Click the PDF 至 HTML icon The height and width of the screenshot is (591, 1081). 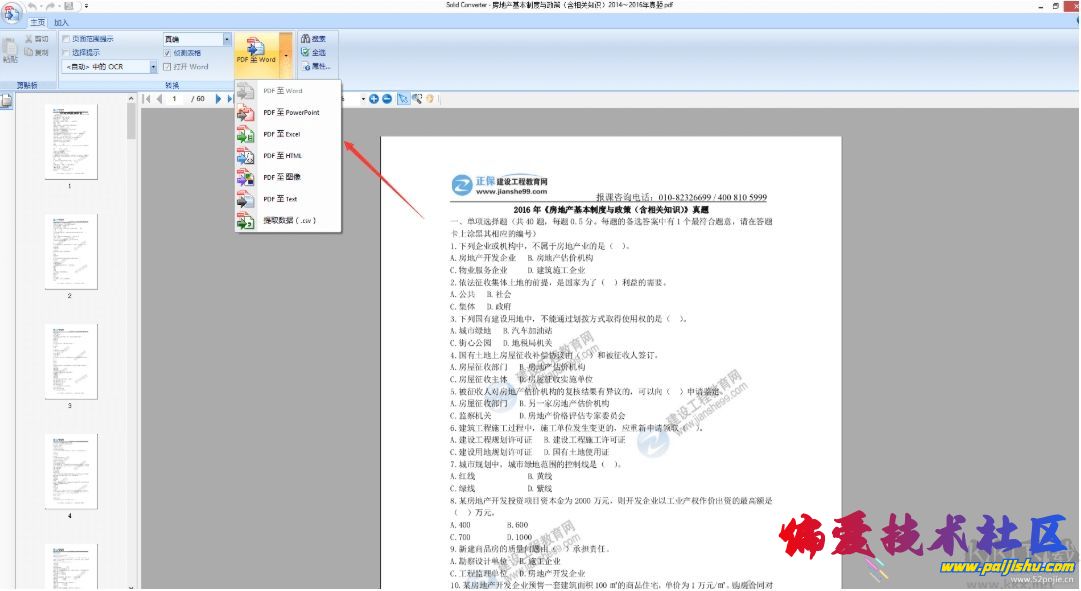[x=246, y=156]
